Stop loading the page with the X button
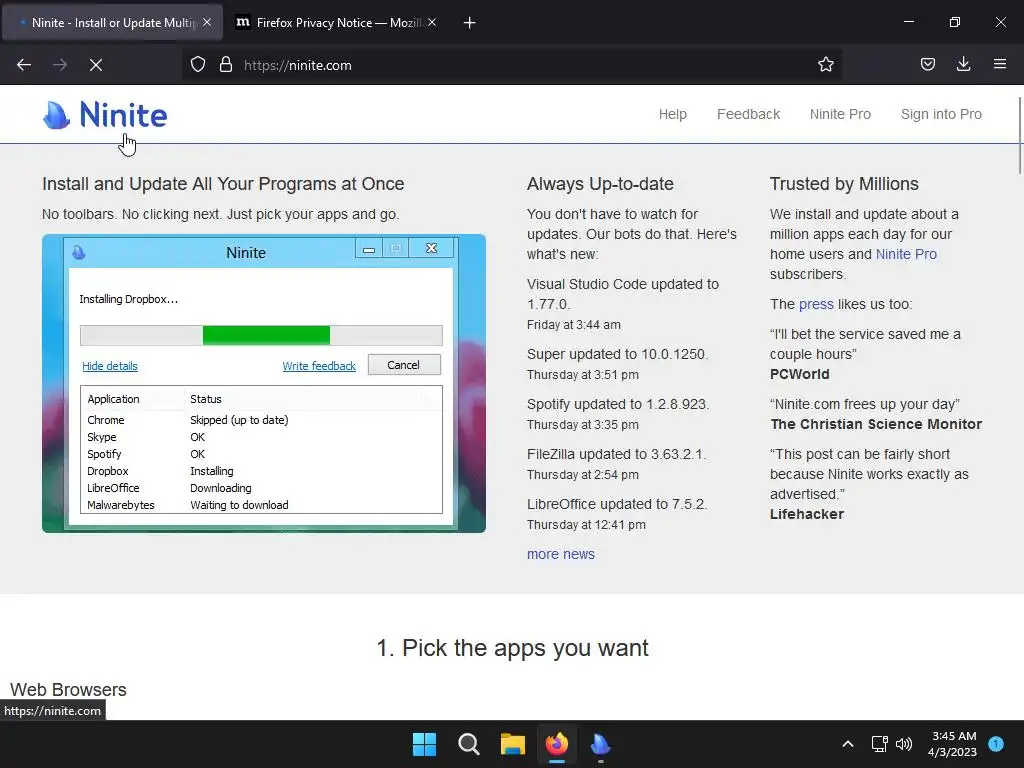 pos(95,65)
